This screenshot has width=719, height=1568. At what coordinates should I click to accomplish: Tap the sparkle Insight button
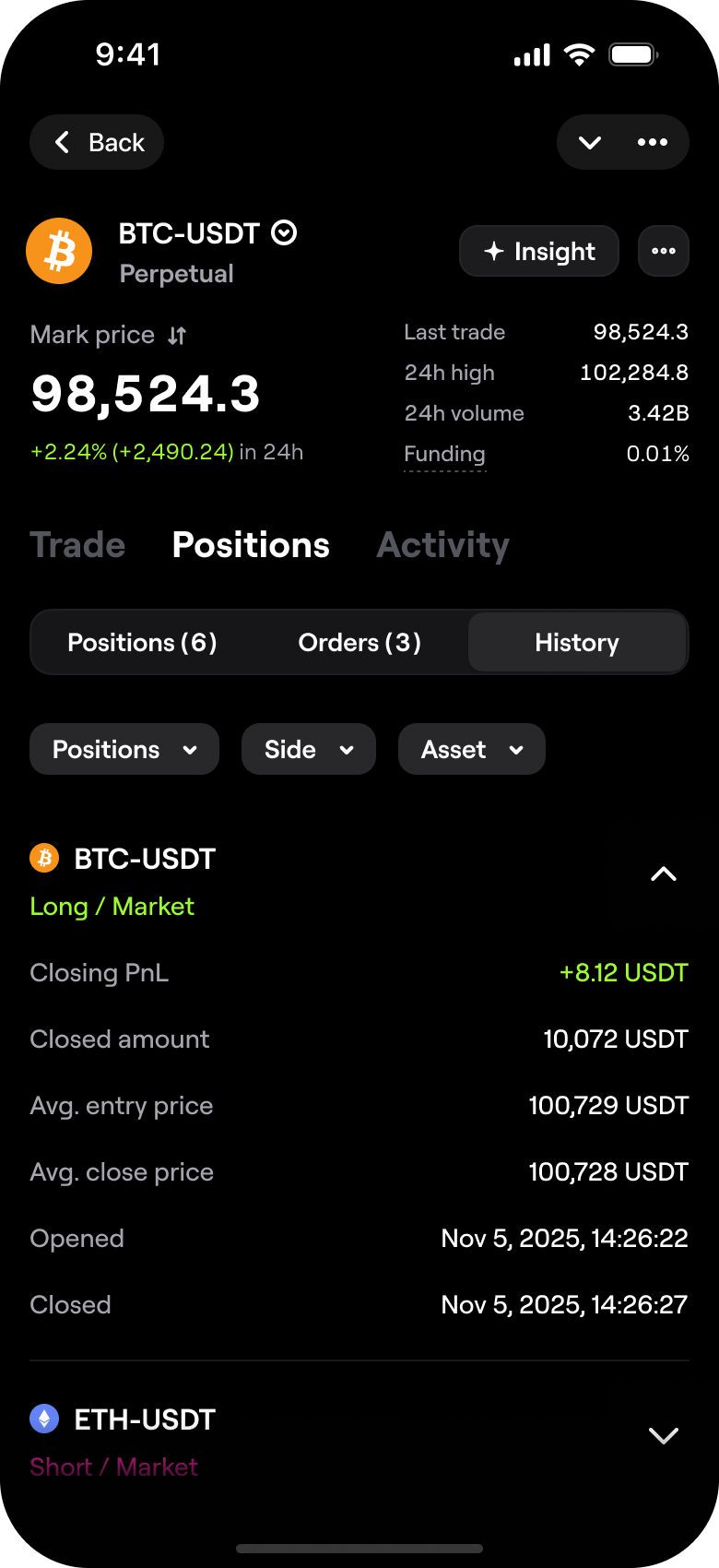(x=539, y=251)
